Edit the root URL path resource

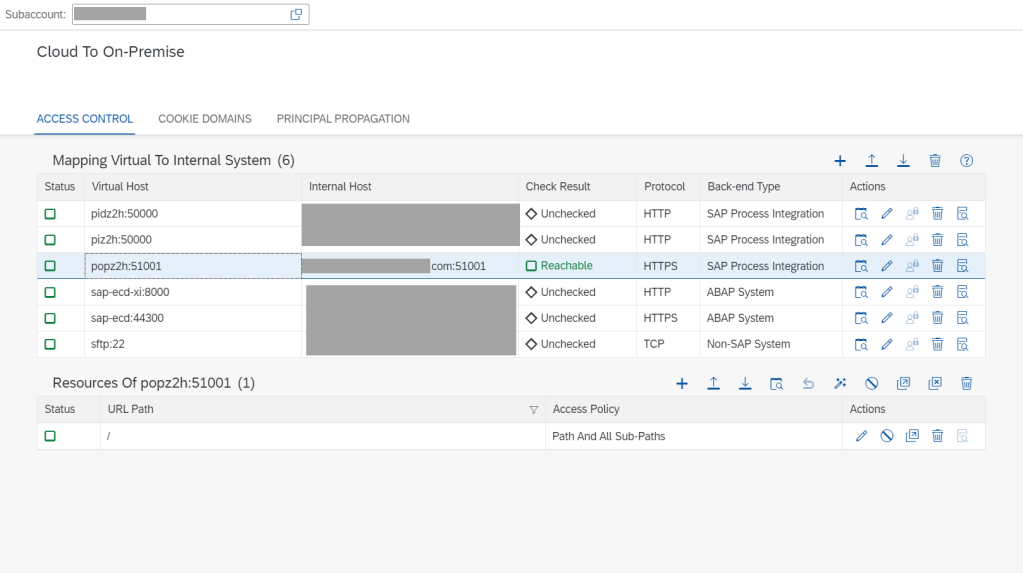pyautogui.click(x=861, y=436)
